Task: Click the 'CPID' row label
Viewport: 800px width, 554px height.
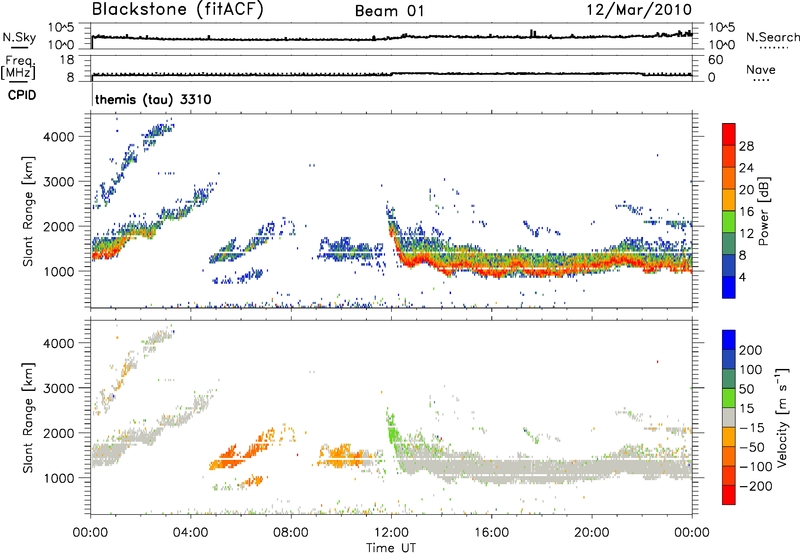Action: point(22,95)
